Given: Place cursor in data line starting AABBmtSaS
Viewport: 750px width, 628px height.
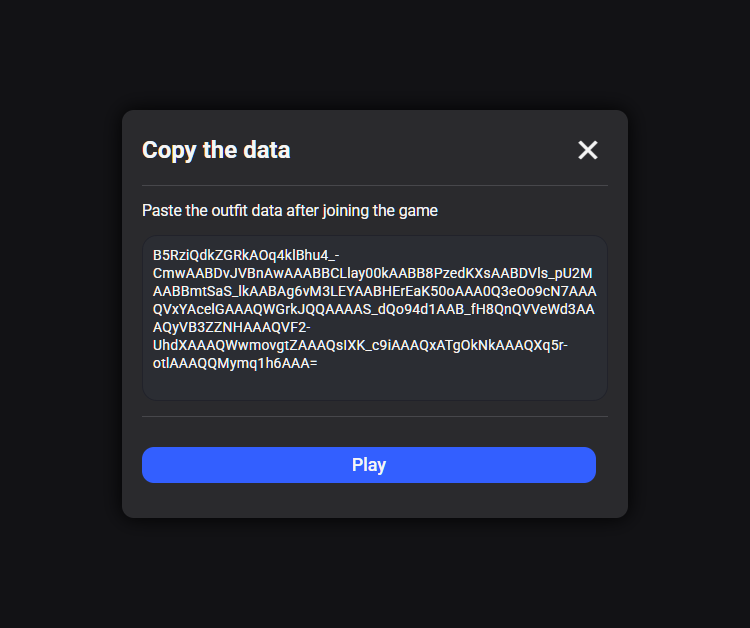Looking at the screenshot, I should point(375,291).
